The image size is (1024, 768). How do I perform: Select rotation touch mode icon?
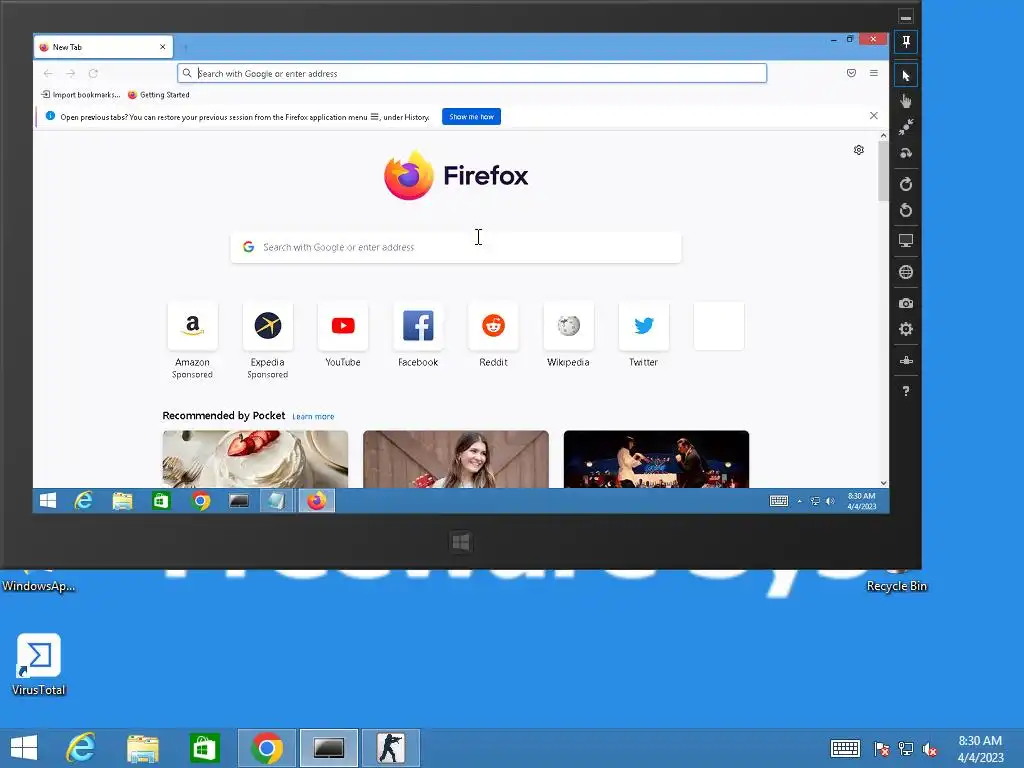tap(906, 153)
